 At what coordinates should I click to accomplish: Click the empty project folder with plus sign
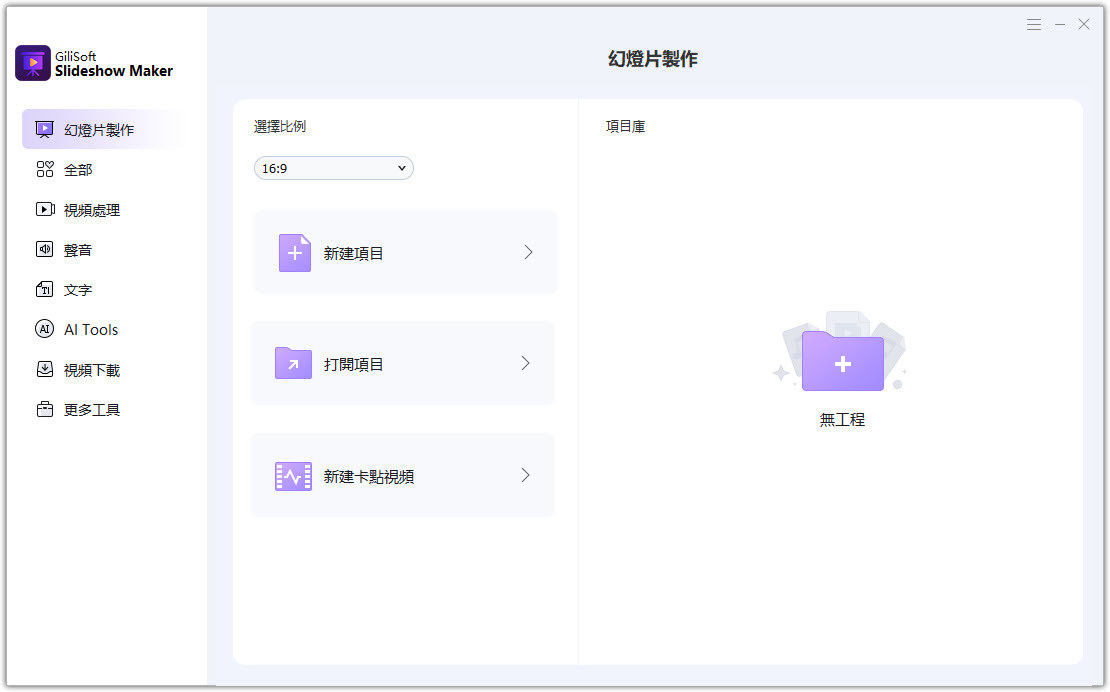[842, 361]
